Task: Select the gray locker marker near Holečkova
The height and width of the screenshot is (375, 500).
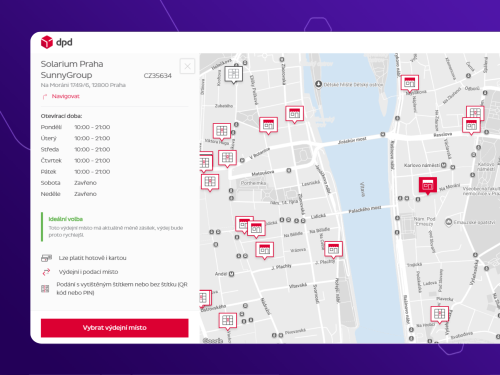Action: pos(233,74)
